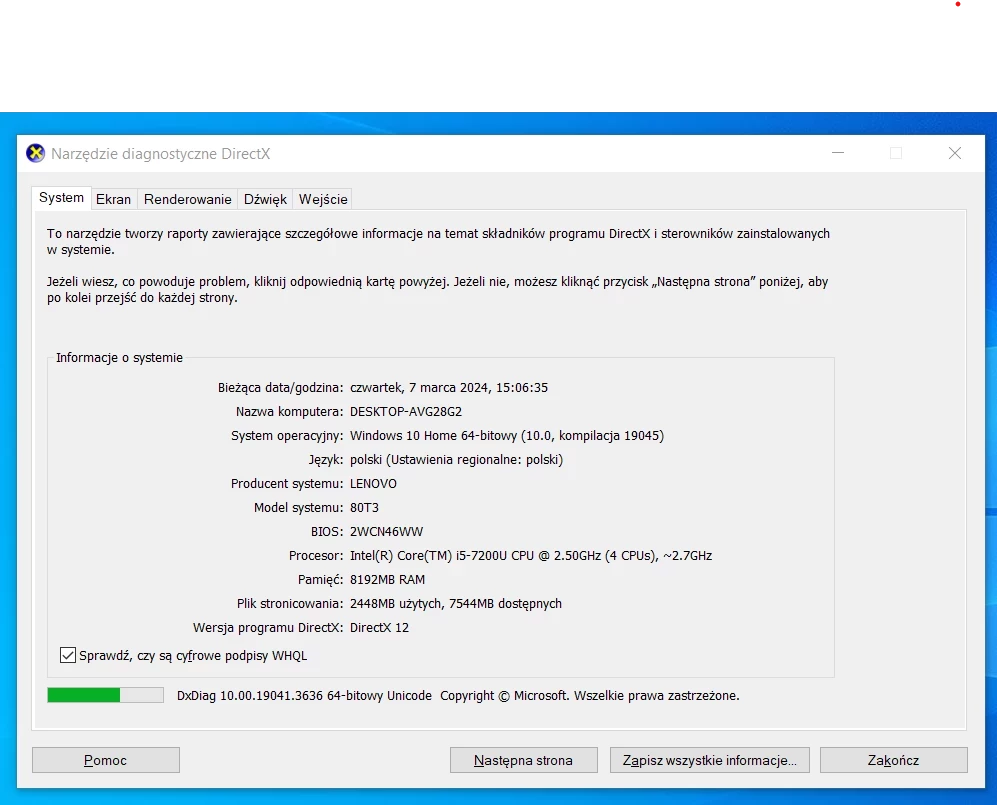Click the Informacje o systemie group label
997x805 pixels.
click(x=120, y=357)
